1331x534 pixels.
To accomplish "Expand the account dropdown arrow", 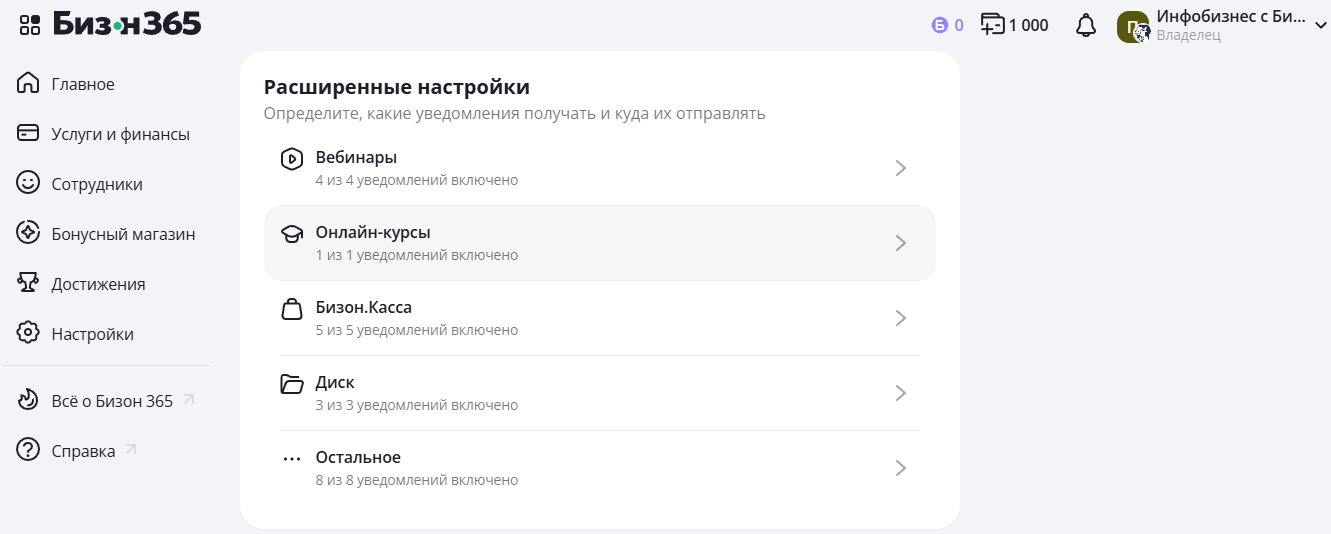I will click(1319, 27).
